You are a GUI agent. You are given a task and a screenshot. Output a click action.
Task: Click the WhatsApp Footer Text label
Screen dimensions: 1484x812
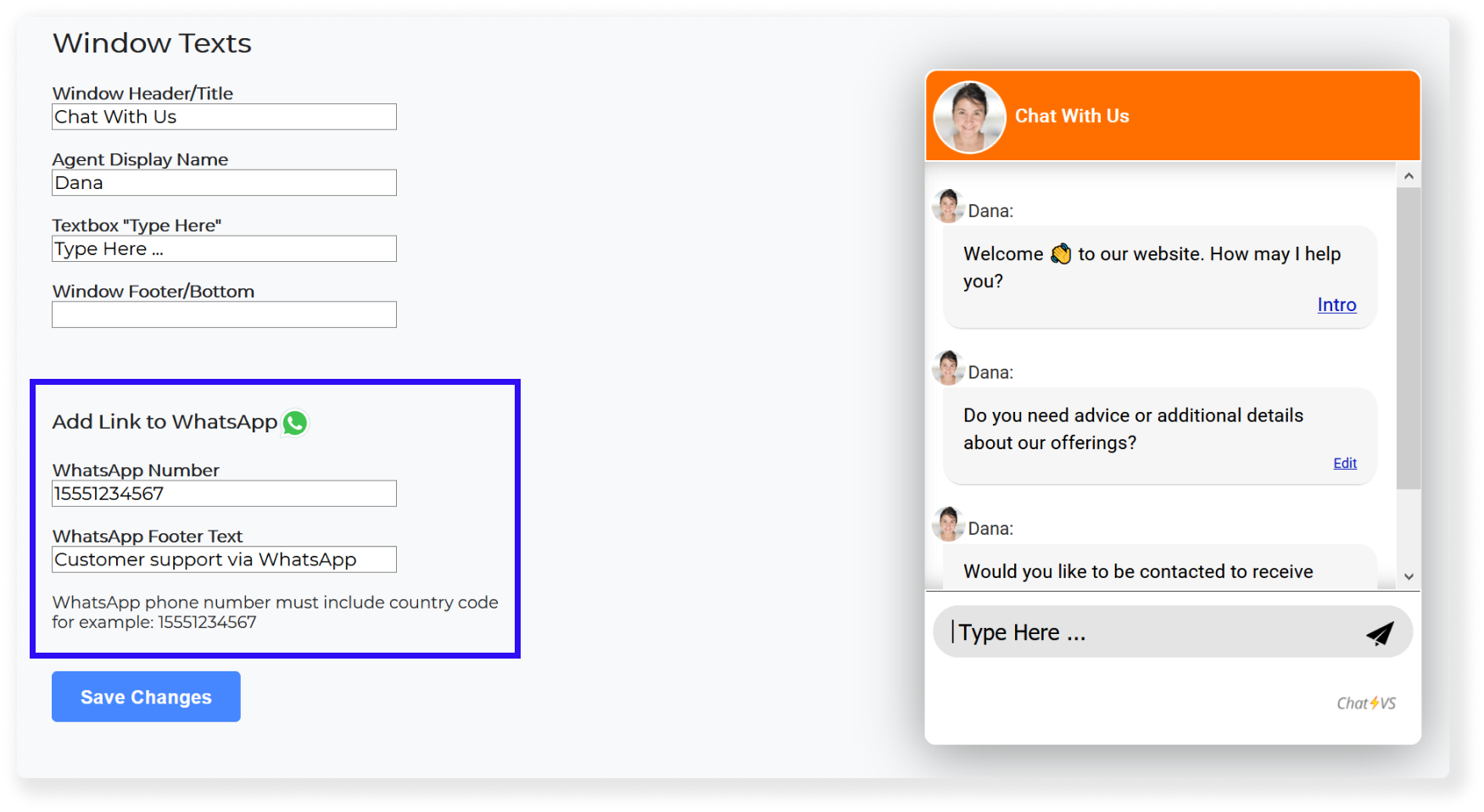(148, 537)
